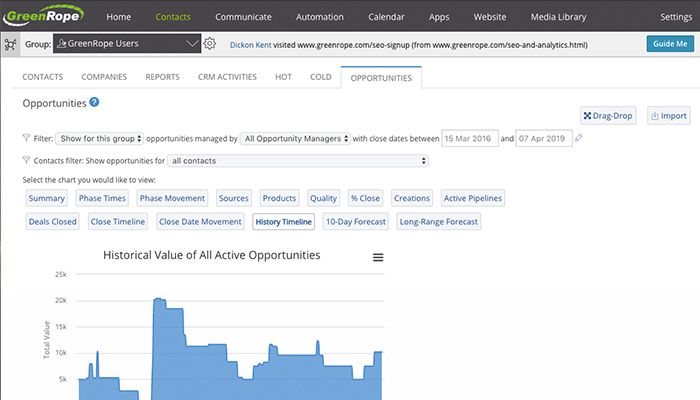The width and height of the screenshot is (700, 400).
Task: Open chart hamburger menu icon
Action: (x=378, y=257)
